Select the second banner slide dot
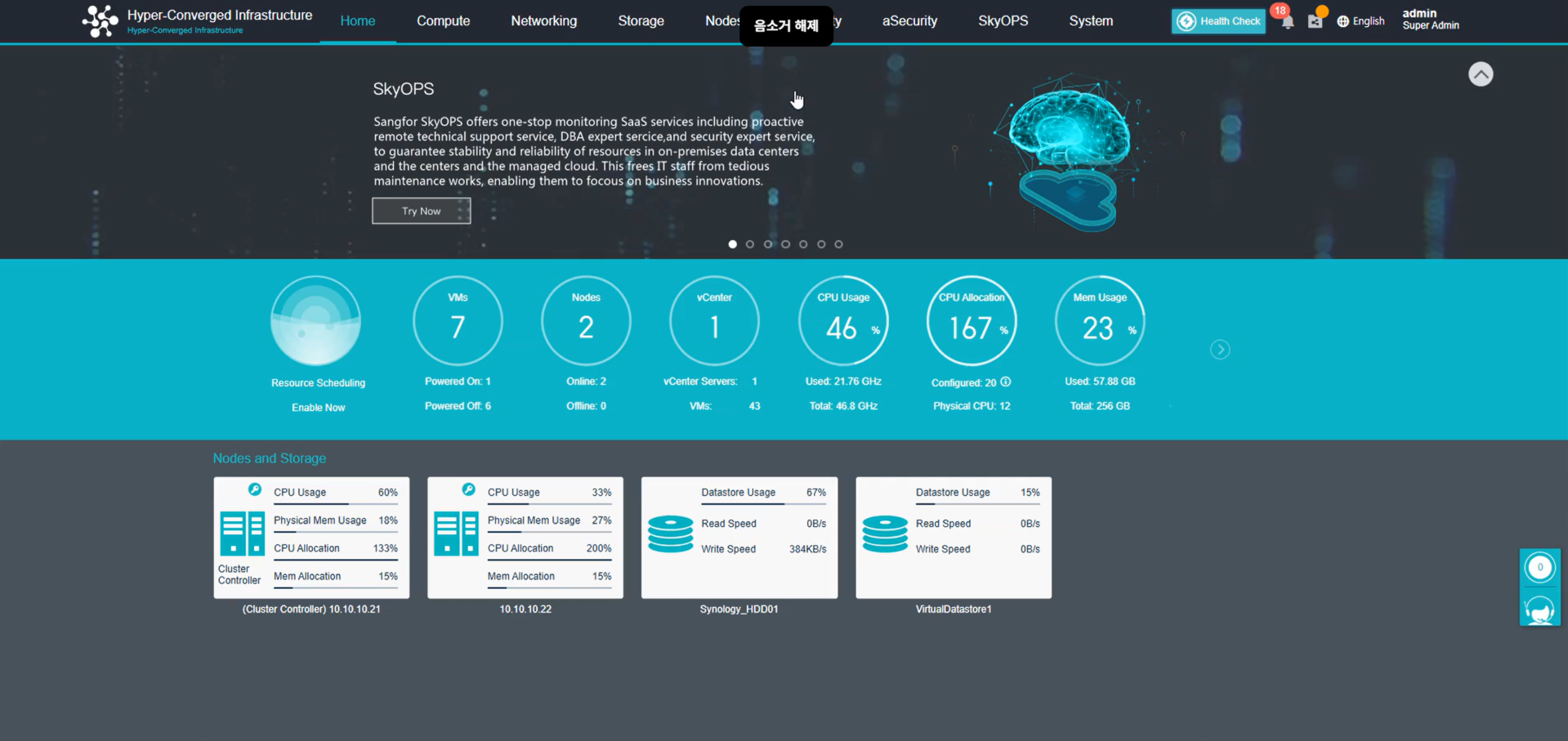Screen dimensions: 1568x741 750,244
